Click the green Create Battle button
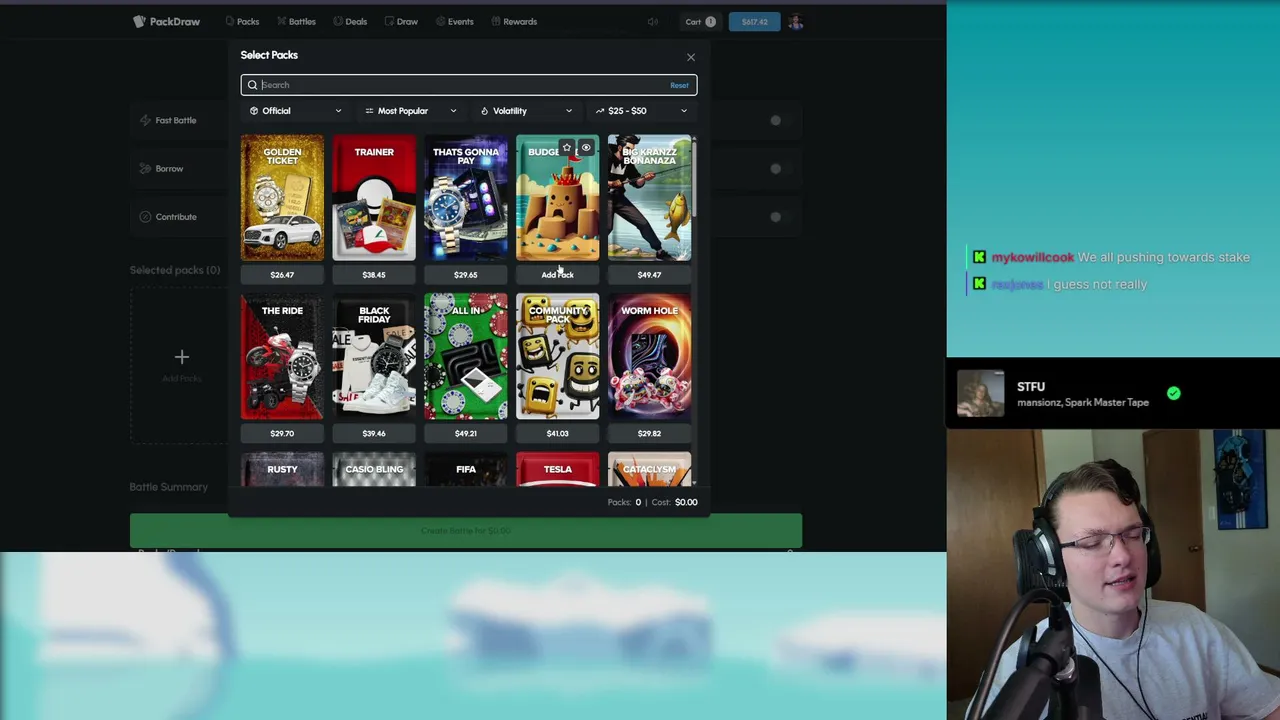 click(x=466, y=530)
